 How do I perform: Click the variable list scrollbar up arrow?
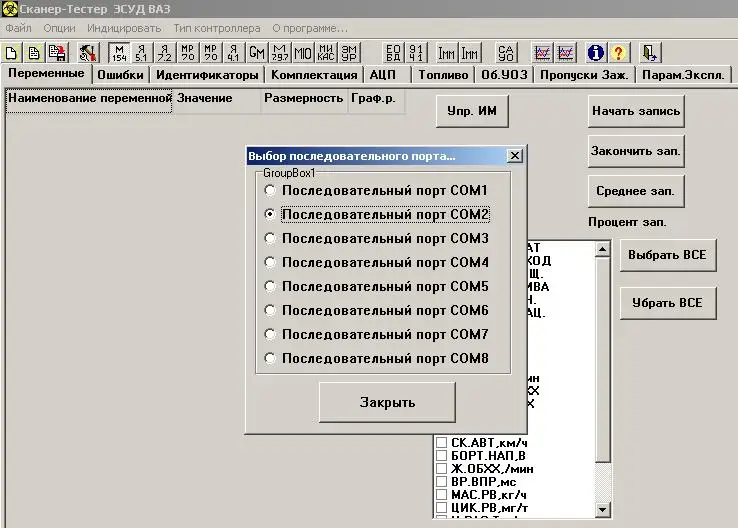point(602,249)
